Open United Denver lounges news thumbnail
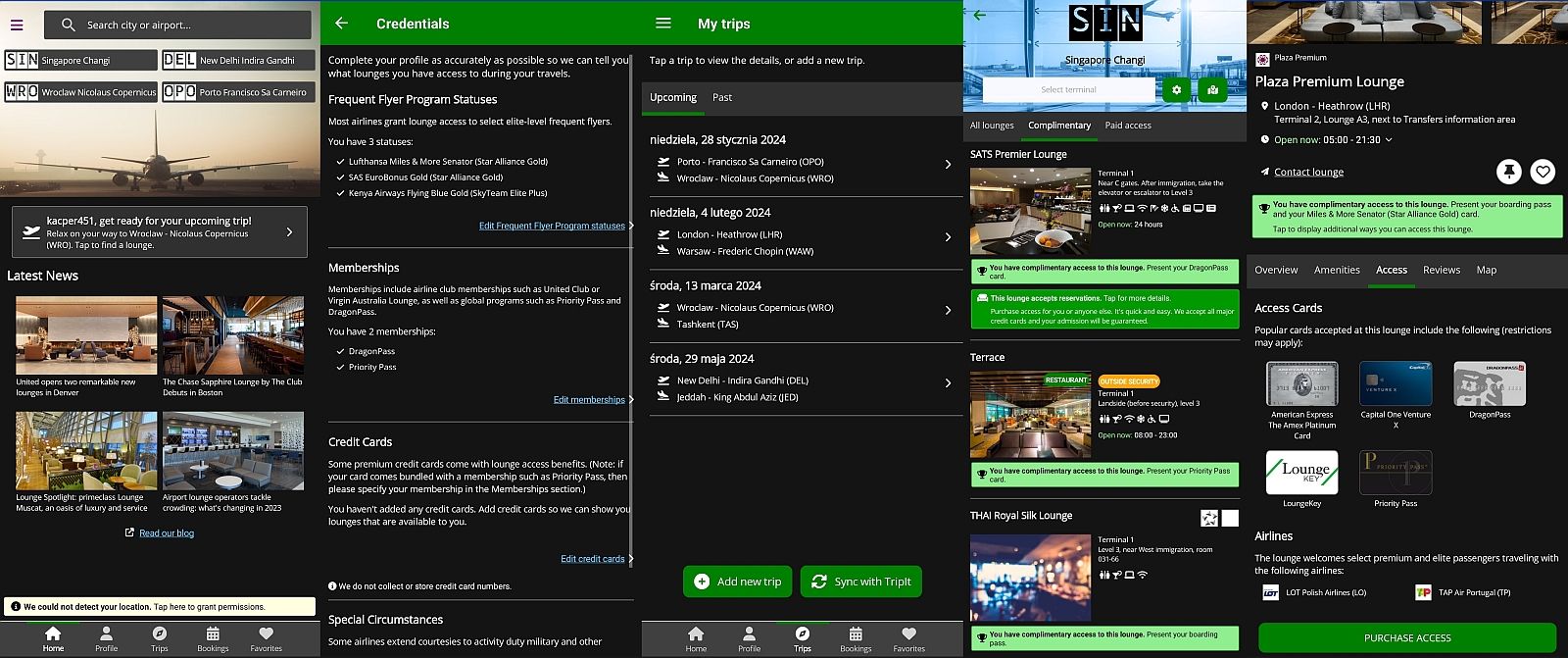The width and height of the screenshot is (1568, 658). tap(86, 335)
